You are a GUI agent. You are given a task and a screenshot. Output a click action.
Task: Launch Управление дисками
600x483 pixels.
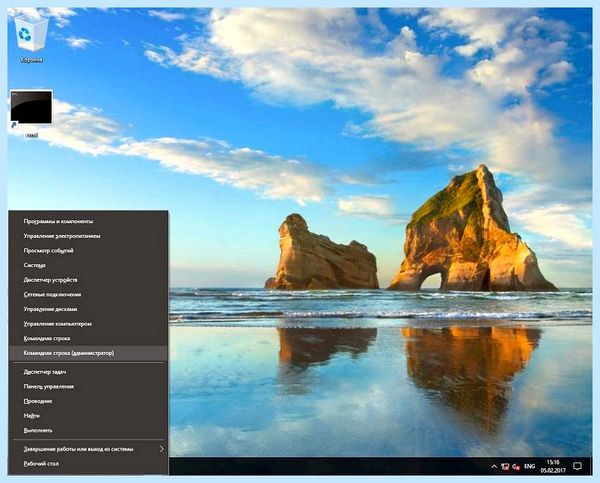pyautogui.click(x=88, y=309)
